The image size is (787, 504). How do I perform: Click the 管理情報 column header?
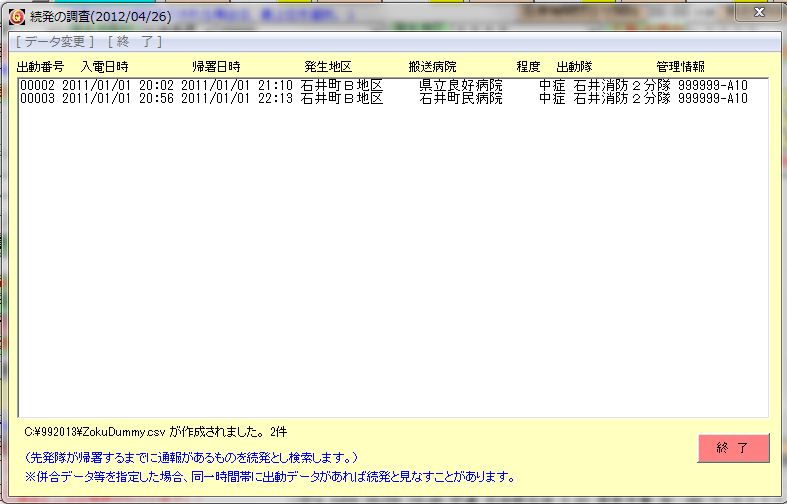point(680,66)
